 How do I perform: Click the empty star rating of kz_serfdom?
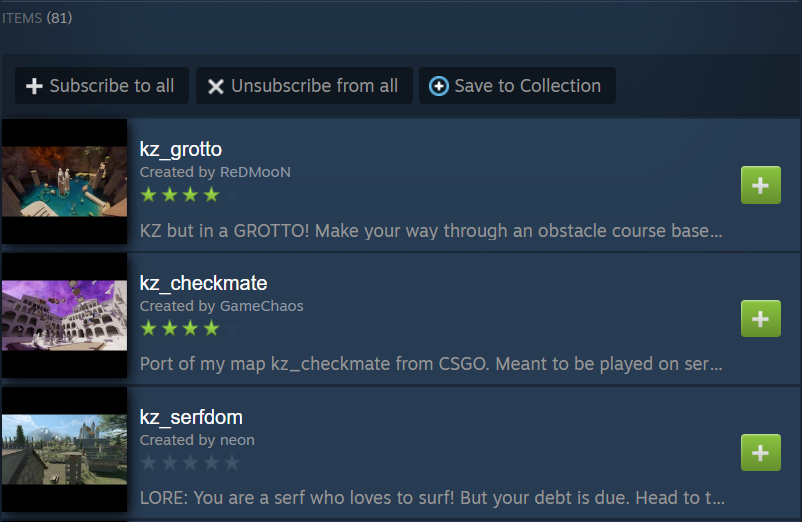pyautogui.click(x=190, y=463)
